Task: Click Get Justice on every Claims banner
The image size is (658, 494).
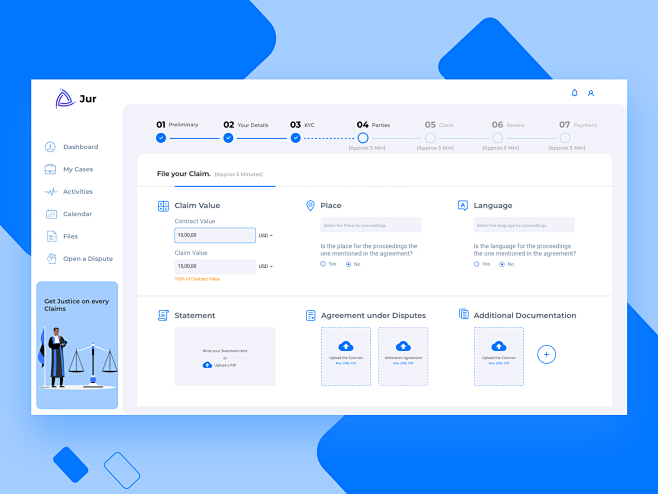Action: [x=77, y=345]
